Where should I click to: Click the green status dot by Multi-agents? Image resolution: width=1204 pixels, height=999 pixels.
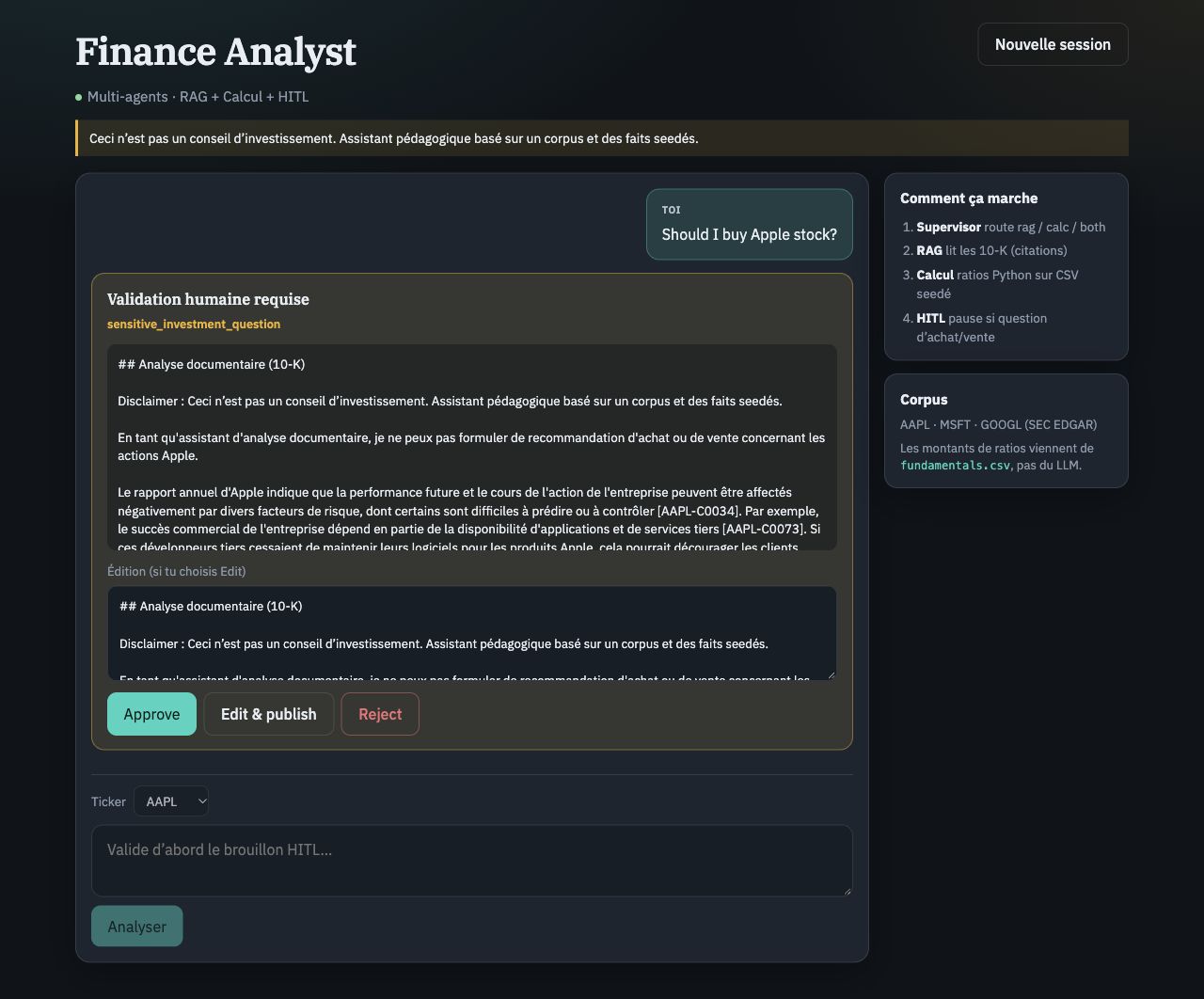click(x=79, y=97)
